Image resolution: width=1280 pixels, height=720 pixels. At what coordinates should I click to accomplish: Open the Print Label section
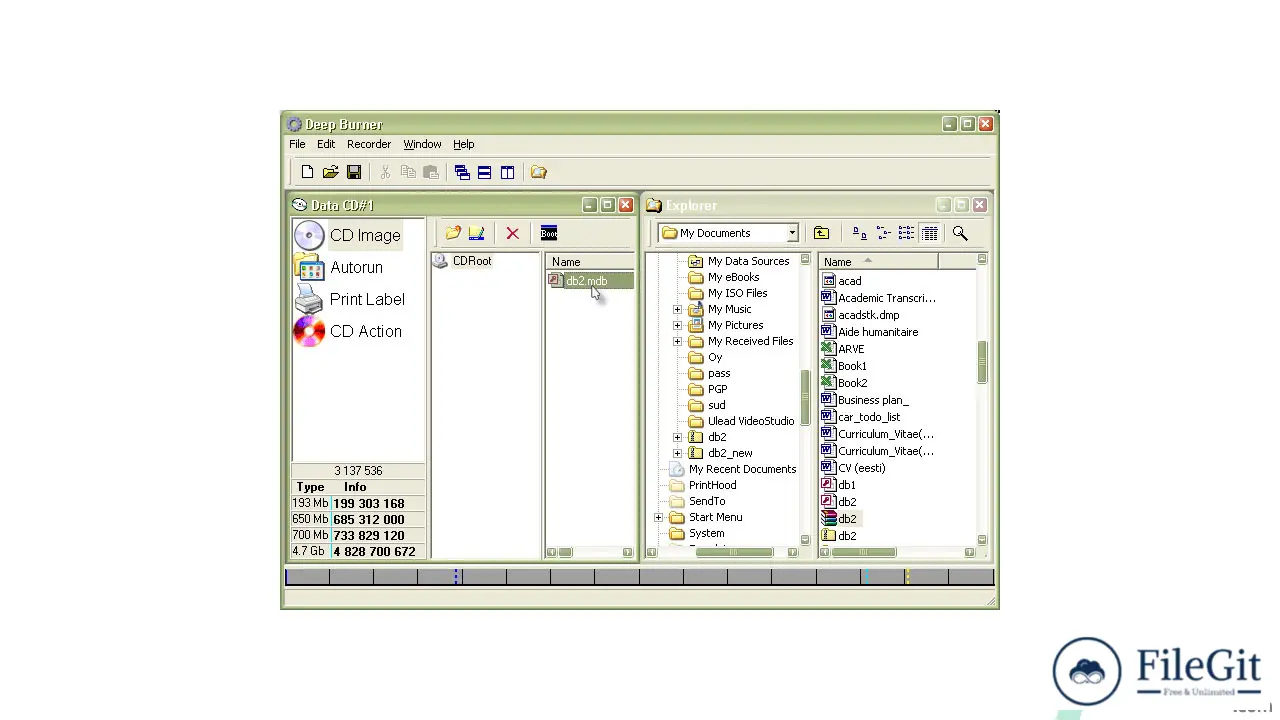pyautogui.click(x=351, y=299)
